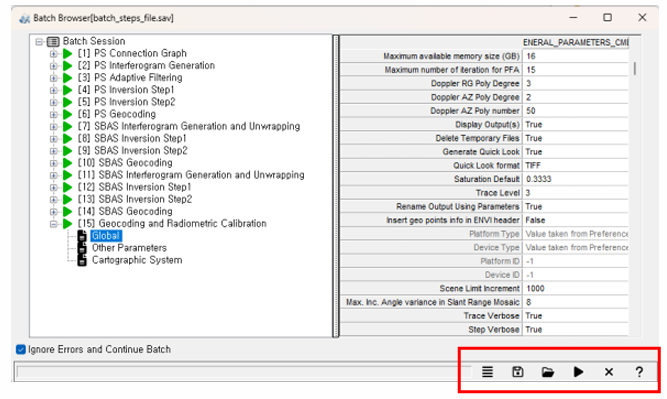Select the Global parameters item

coord(105,236)
